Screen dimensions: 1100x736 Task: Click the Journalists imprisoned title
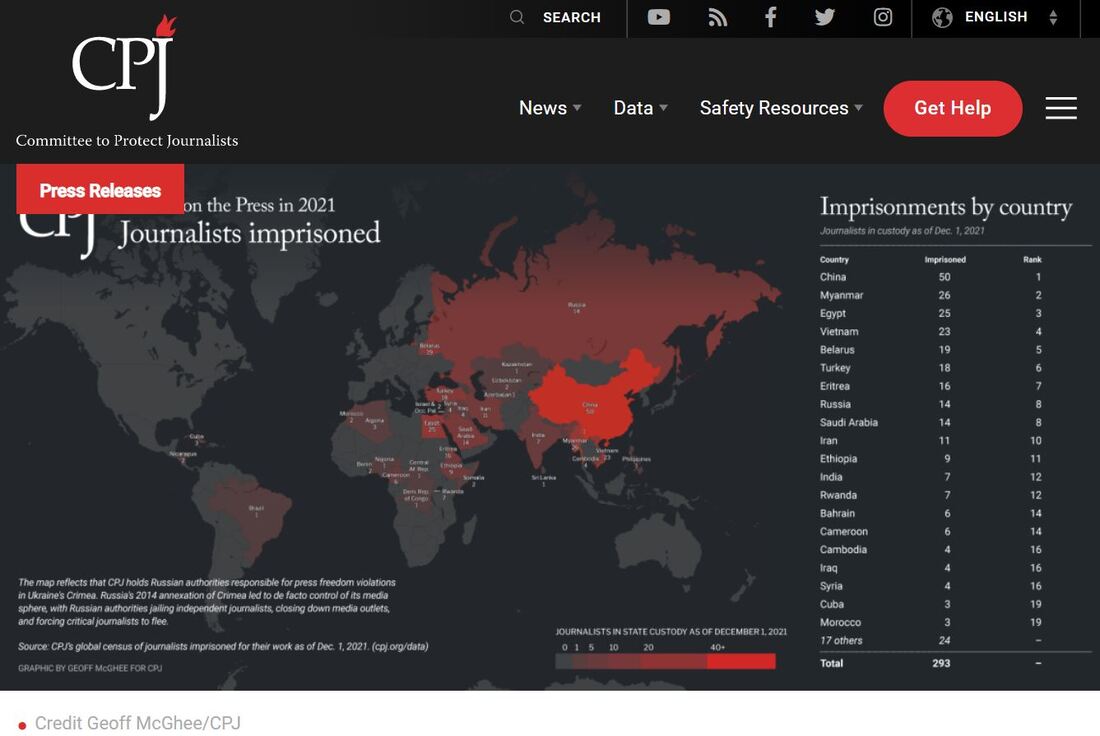click(249, 234)
